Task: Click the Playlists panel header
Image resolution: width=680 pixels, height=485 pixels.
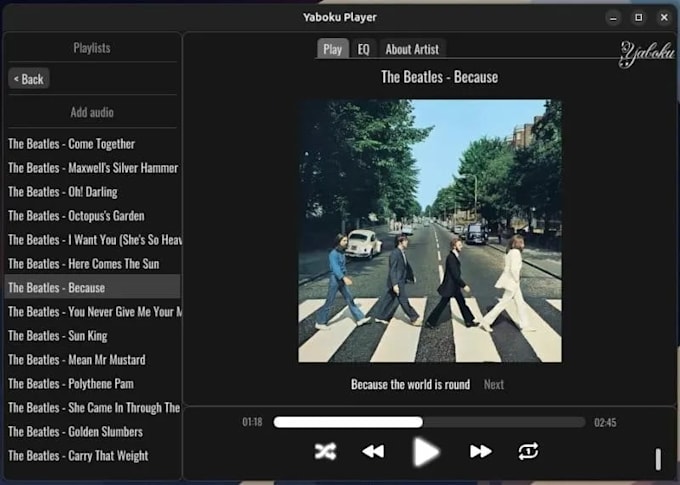Action: coord(92,48)
